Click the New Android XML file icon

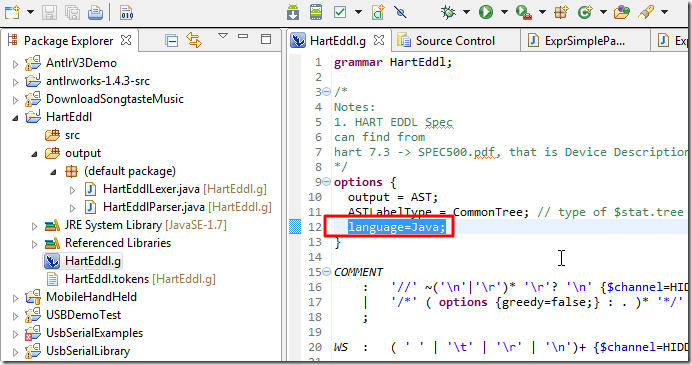[378, 12]
